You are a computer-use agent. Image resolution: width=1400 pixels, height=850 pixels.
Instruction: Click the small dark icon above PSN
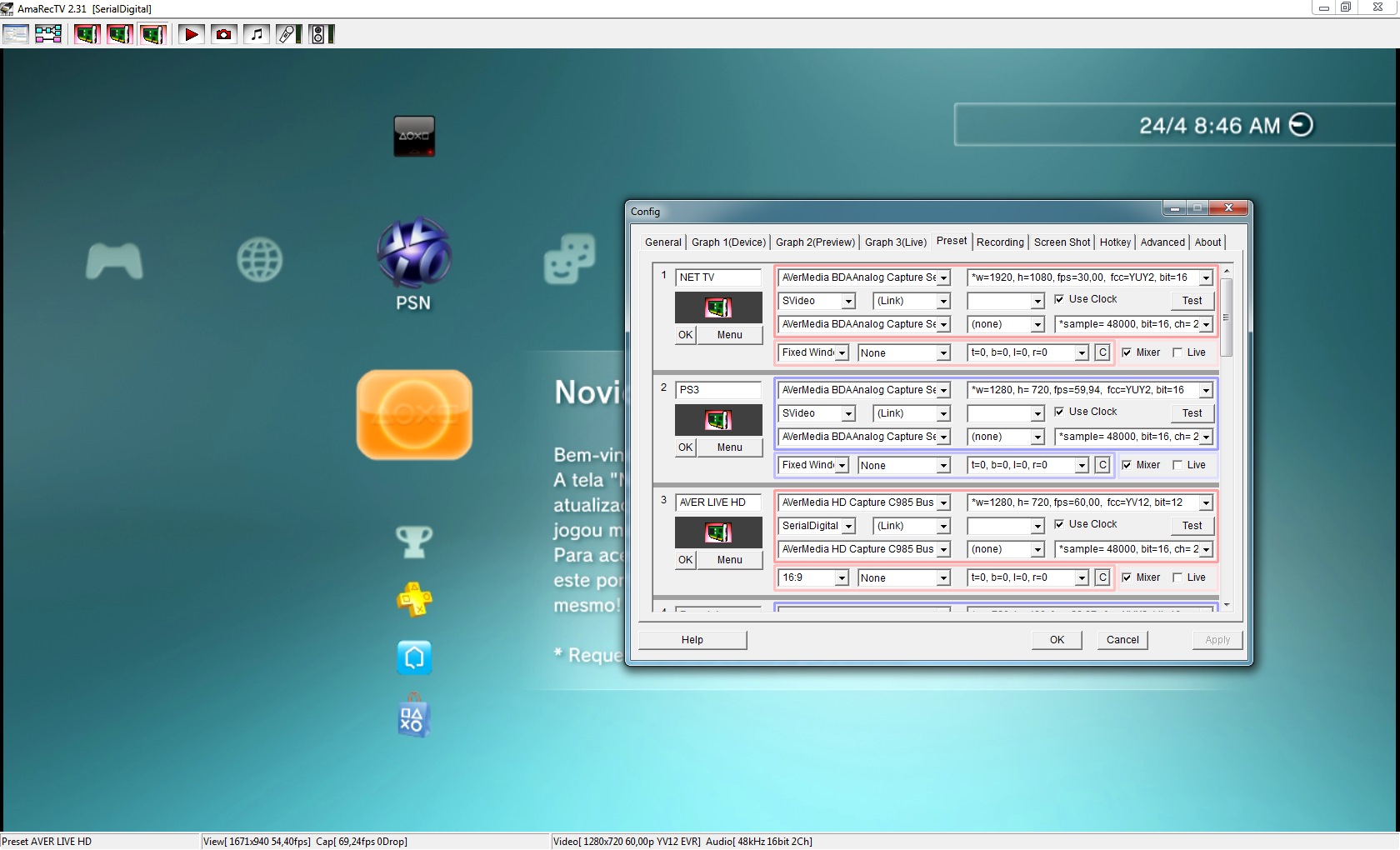[x=414, y=136]
